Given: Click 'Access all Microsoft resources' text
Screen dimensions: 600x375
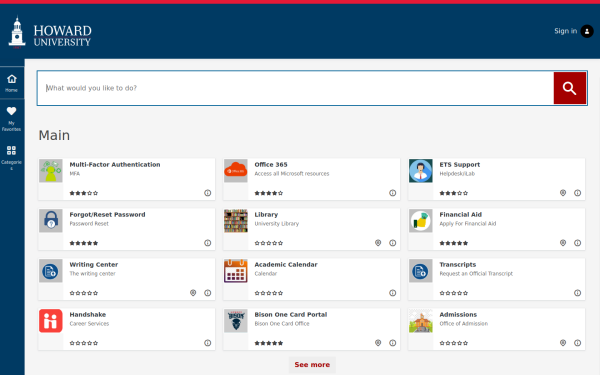Looking at the screenshot, I should pos(292,174).
